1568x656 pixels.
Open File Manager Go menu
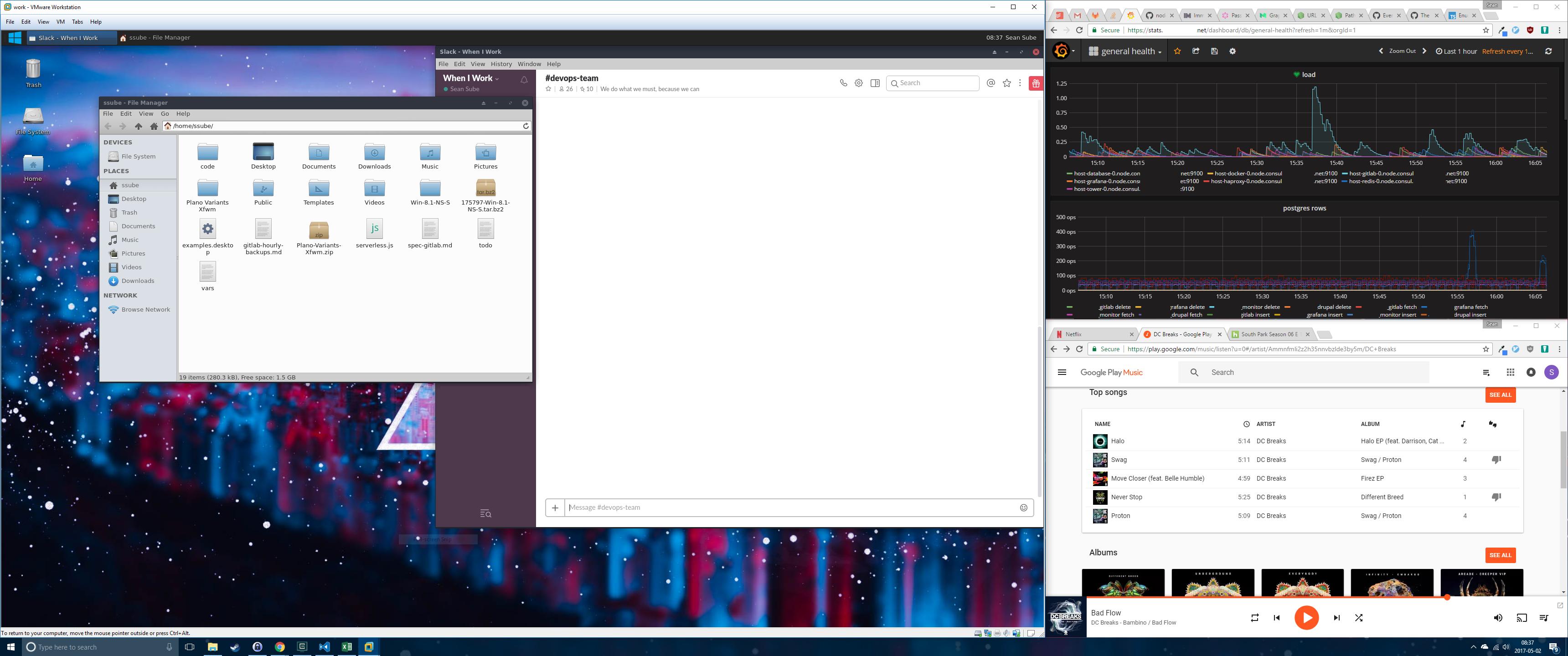(165, 114)
